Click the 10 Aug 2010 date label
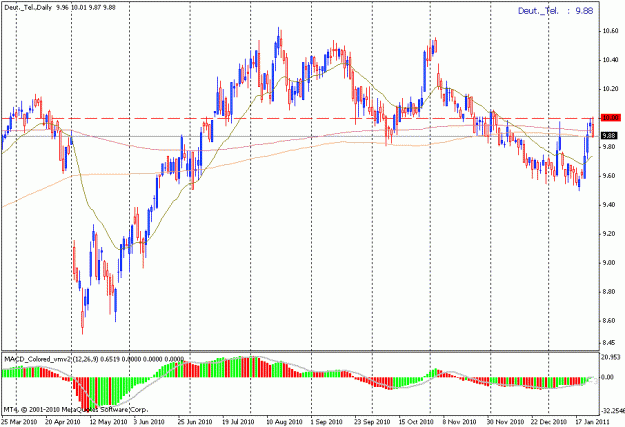The height and width of the screenshot is (427, 625). (284, 422)
